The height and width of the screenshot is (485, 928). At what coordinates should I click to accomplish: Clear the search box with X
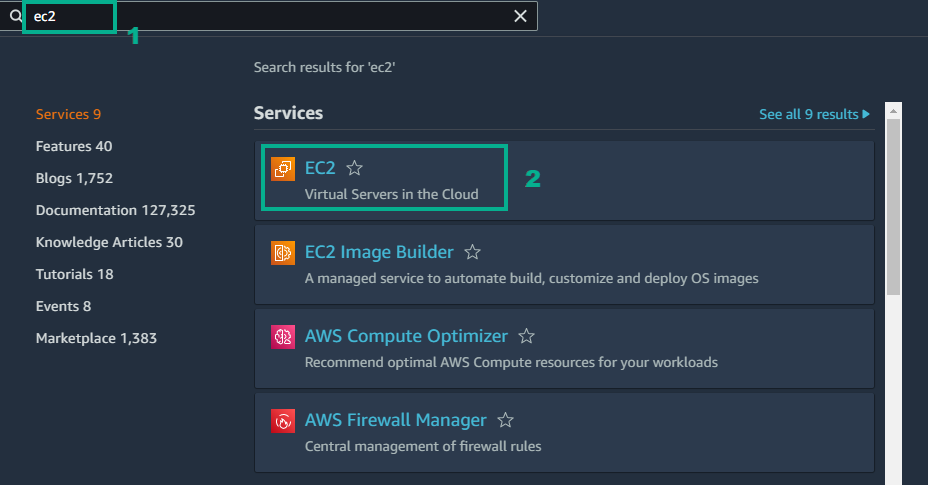coord(520,16)
